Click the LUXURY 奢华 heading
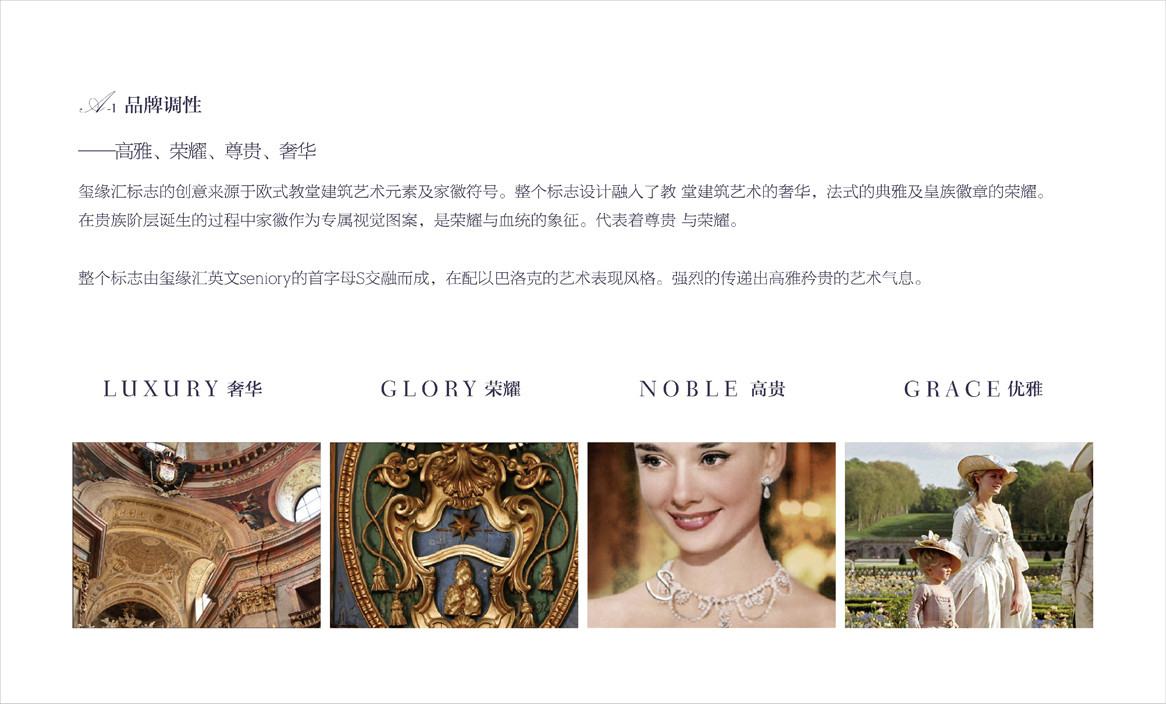The image size is (1166, 704). click(x=182, y=389)
